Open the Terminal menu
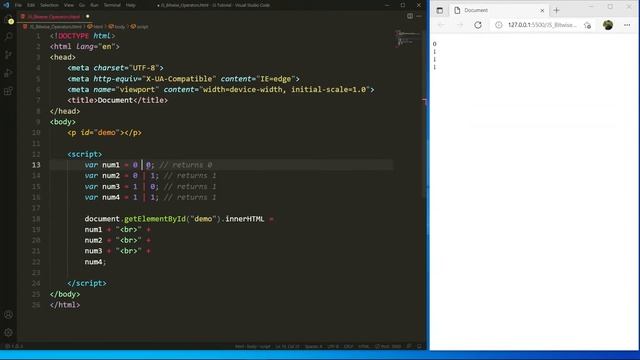640x360 pixels. click(112, 5)
